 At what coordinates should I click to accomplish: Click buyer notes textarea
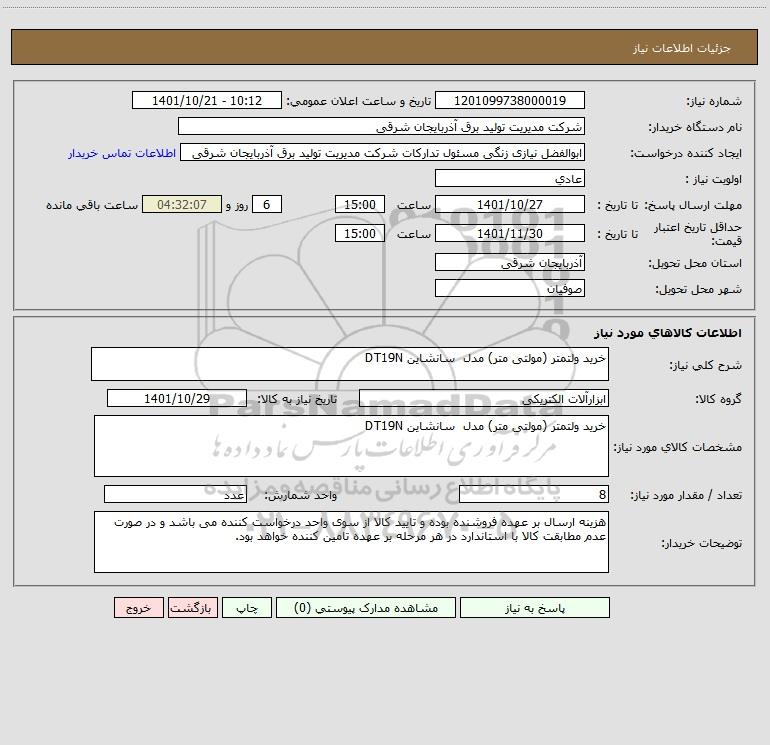(x=351, y=542)
